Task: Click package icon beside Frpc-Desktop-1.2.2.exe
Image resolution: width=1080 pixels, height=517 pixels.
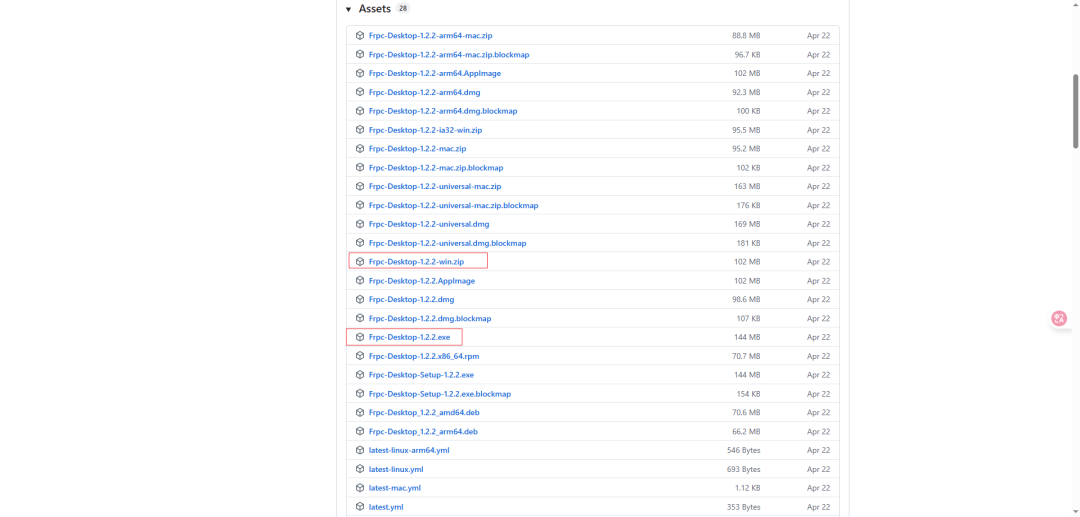Action: click(x=360, y=337)
